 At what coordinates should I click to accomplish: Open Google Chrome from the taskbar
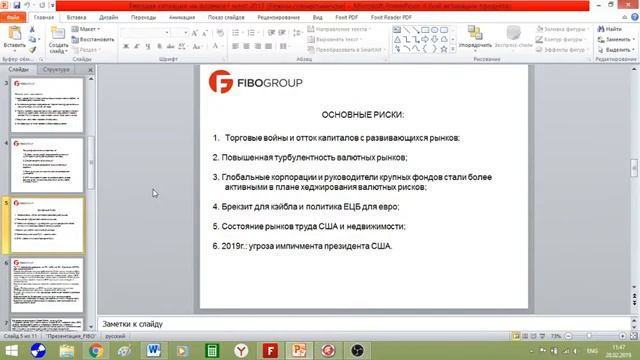pyautogui.click(x=96, y=351)
